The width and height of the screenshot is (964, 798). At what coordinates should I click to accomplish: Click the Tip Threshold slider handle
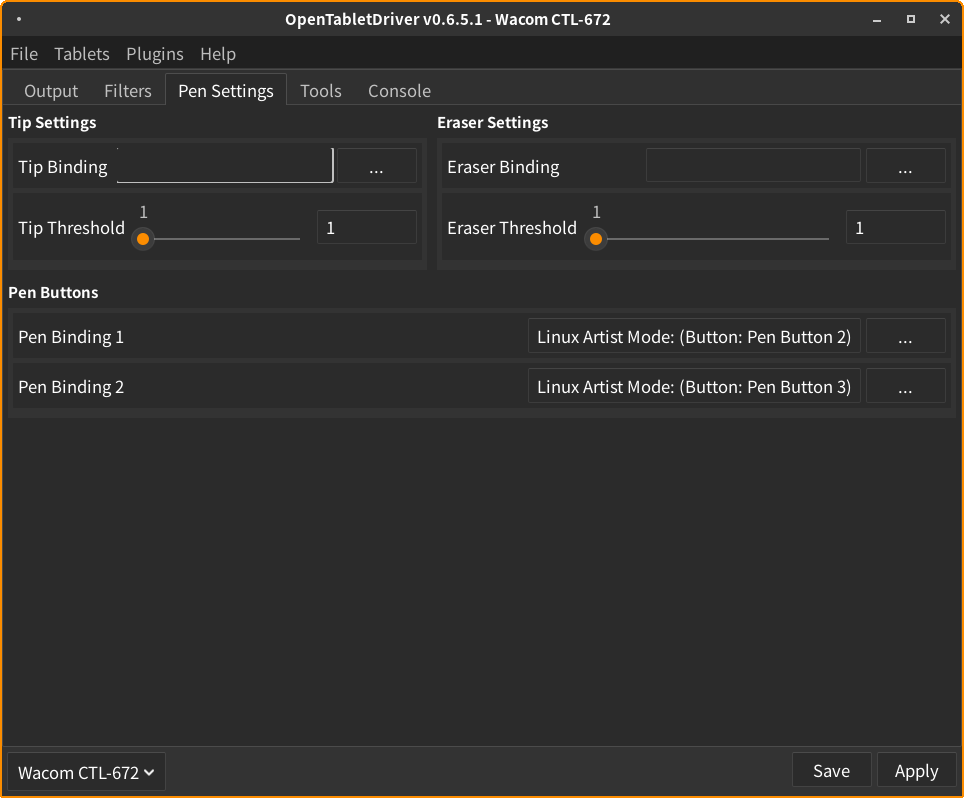coord(143,239)
